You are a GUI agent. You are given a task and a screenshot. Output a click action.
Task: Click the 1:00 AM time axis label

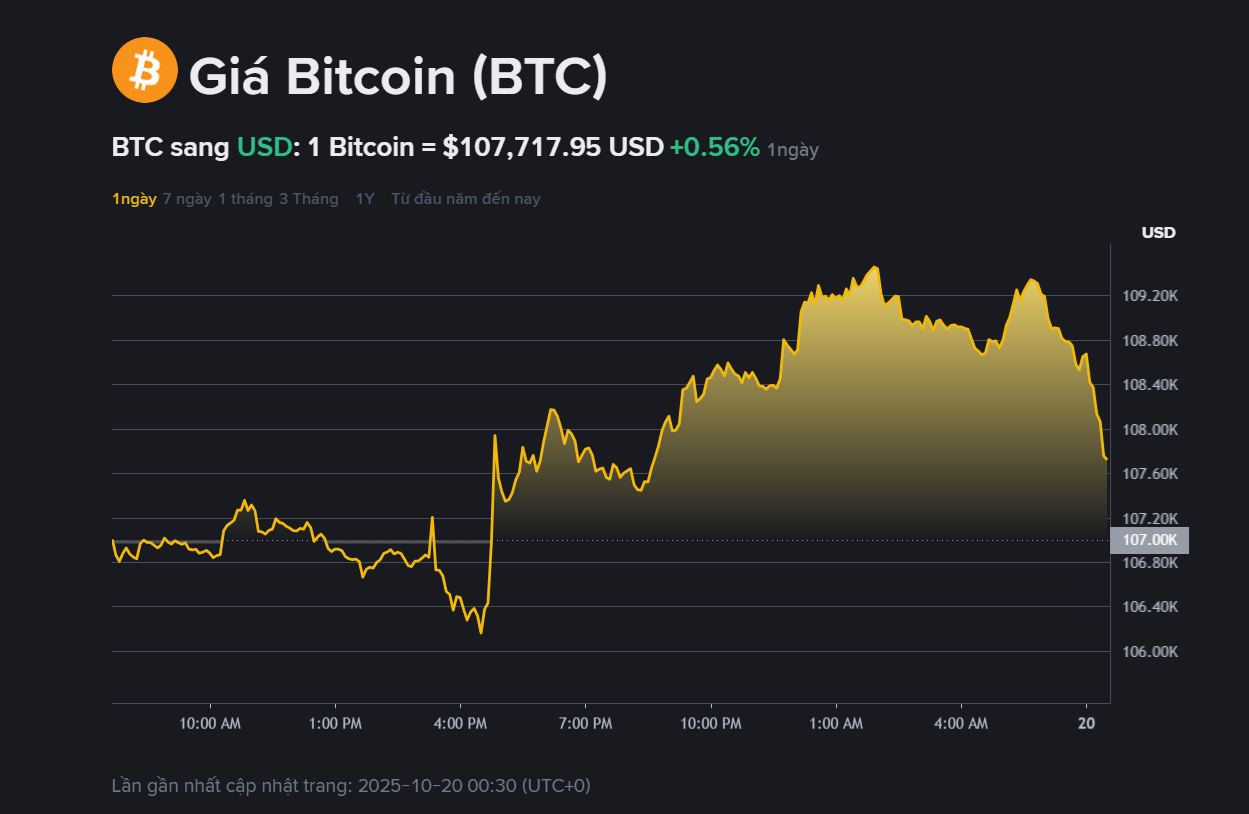pos(836,723)
